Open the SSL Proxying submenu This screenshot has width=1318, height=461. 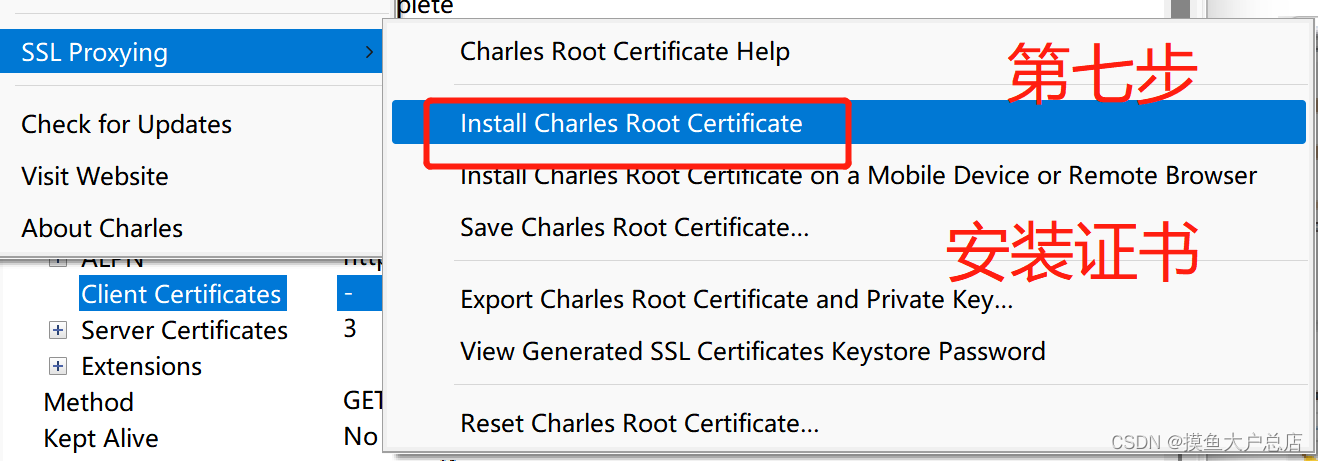192,52
